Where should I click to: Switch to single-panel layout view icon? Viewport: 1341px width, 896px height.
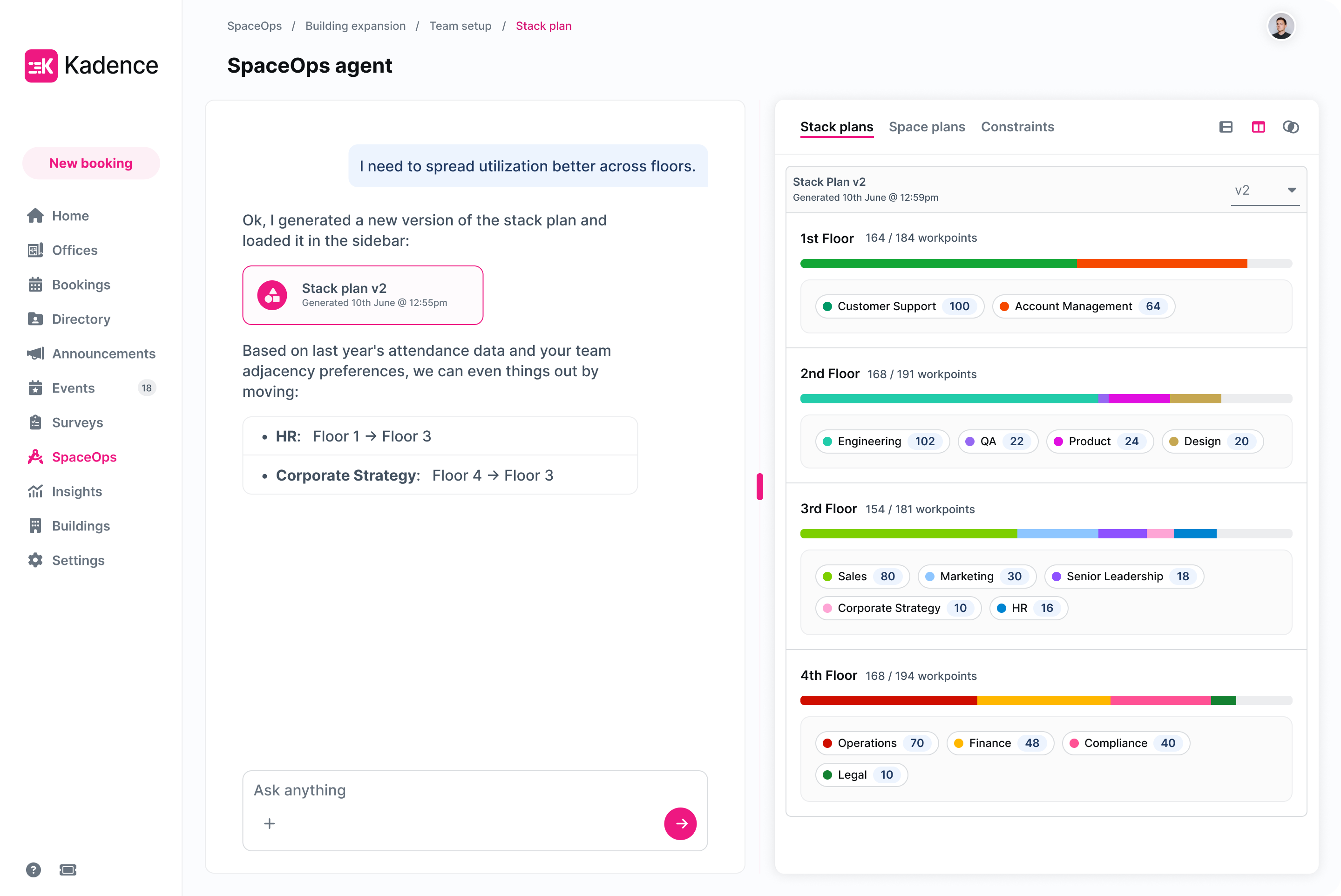1226,127
